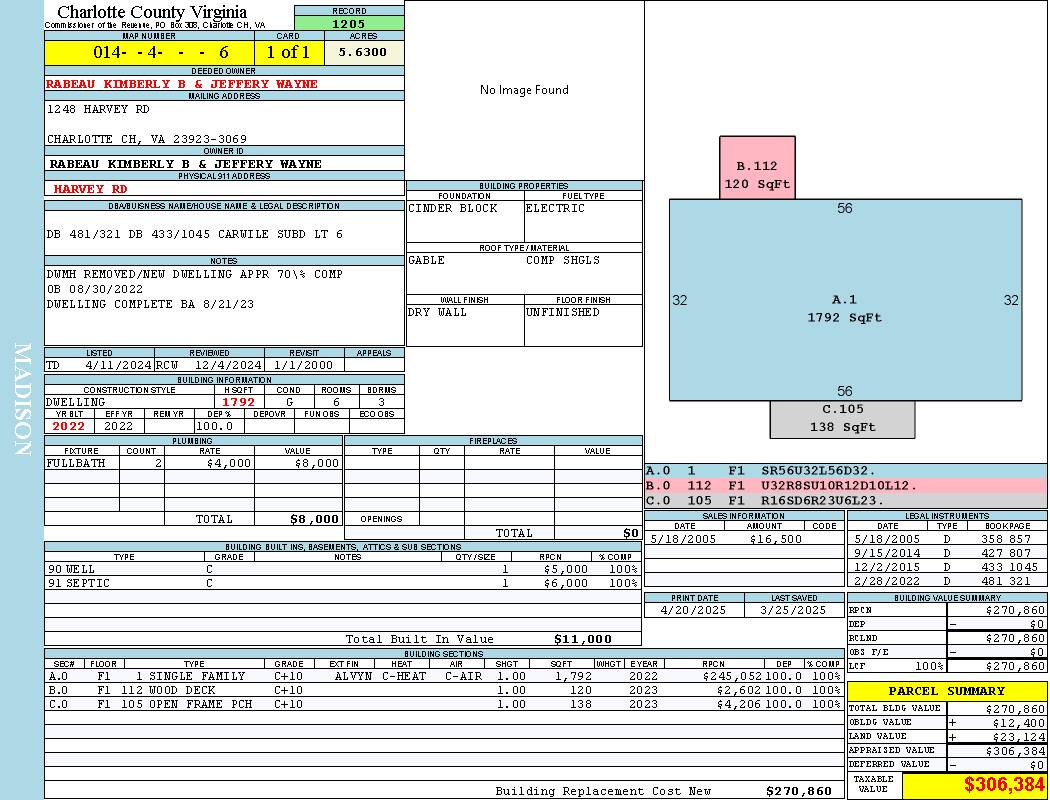
Task: Select the 2/28/2022 legal instrument row
Action: pos(945,581)
